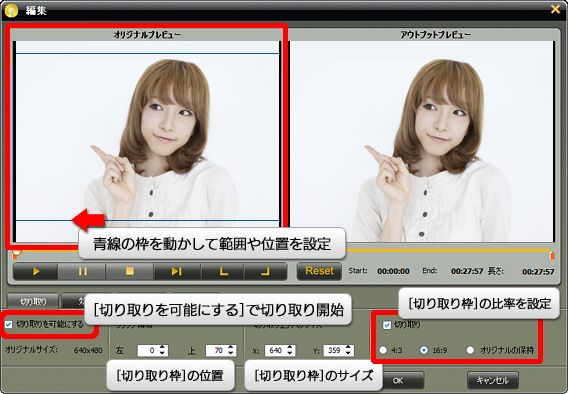Confirm edits with the OK button
The height and width of the screenshot is (394, 568).
point(397,381)
